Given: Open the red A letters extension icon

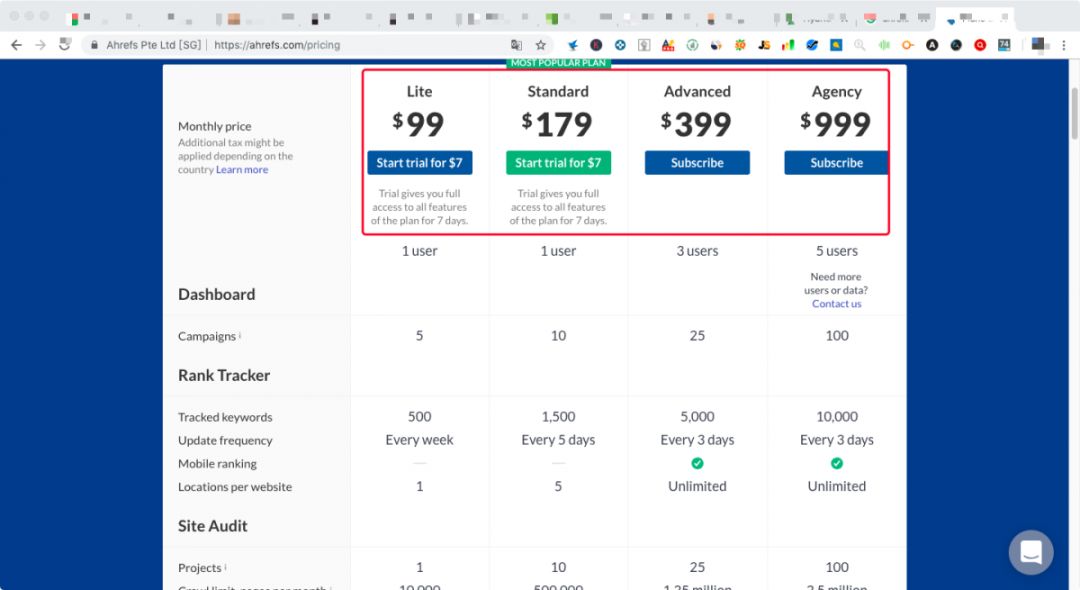Looking at the screenshot, I should coord(668,45).
